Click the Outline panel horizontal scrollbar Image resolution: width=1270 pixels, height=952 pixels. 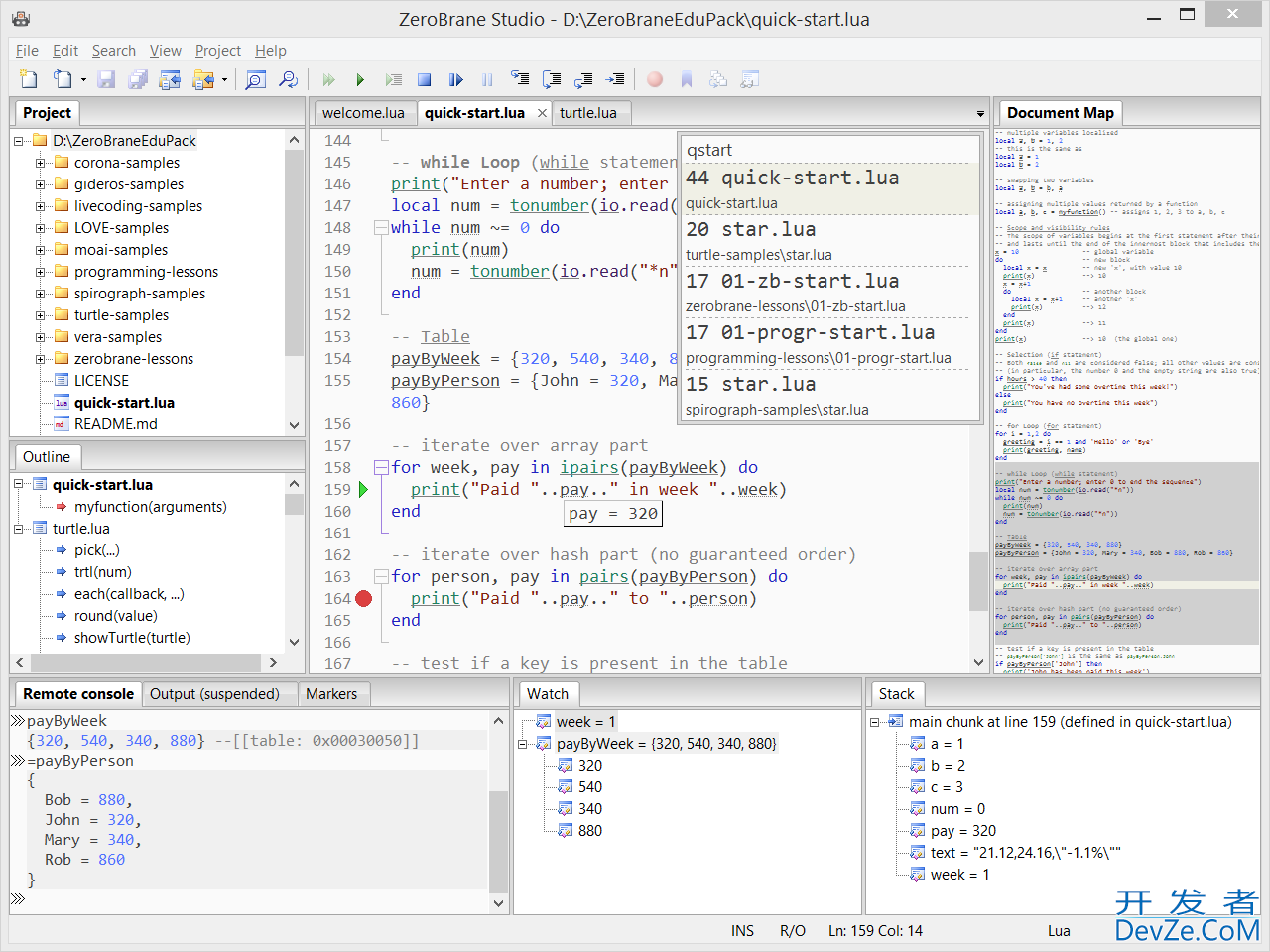point(146,661)
